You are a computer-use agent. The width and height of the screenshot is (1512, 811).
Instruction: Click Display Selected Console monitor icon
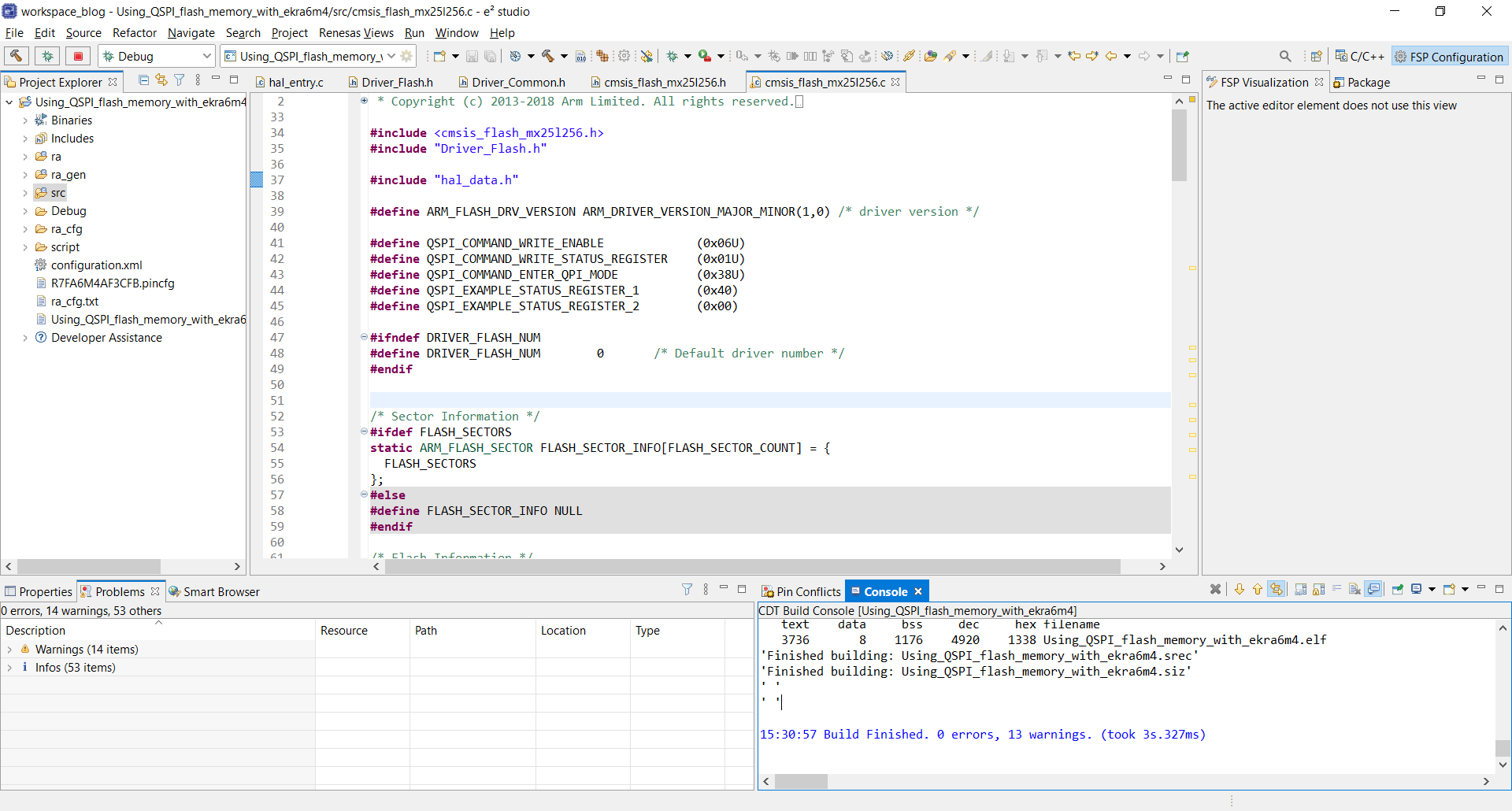1416,589
